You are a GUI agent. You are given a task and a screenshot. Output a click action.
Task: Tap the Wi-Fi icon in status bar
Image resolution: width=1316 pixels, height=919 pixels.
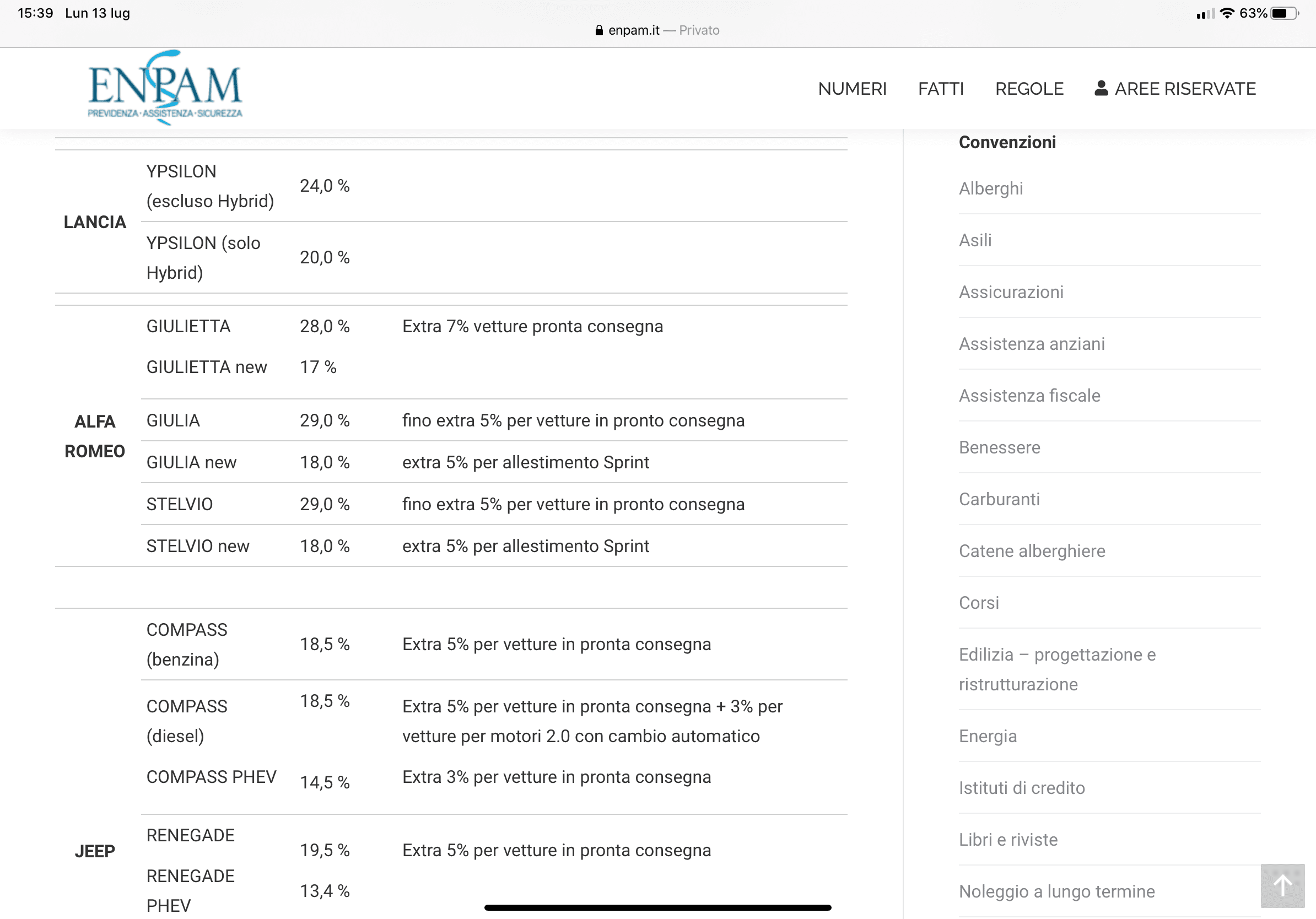1227,13
